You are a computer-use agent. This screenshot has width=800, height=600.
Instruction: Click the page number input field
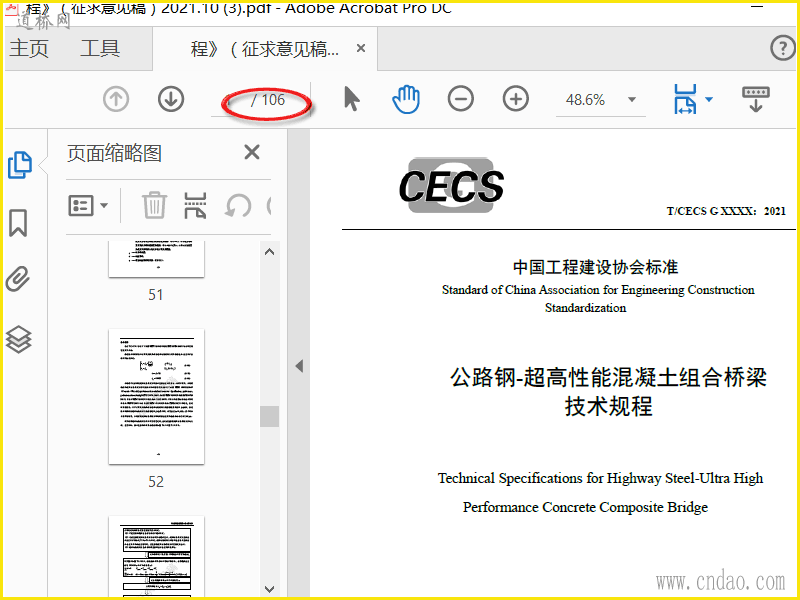[231, 101]
